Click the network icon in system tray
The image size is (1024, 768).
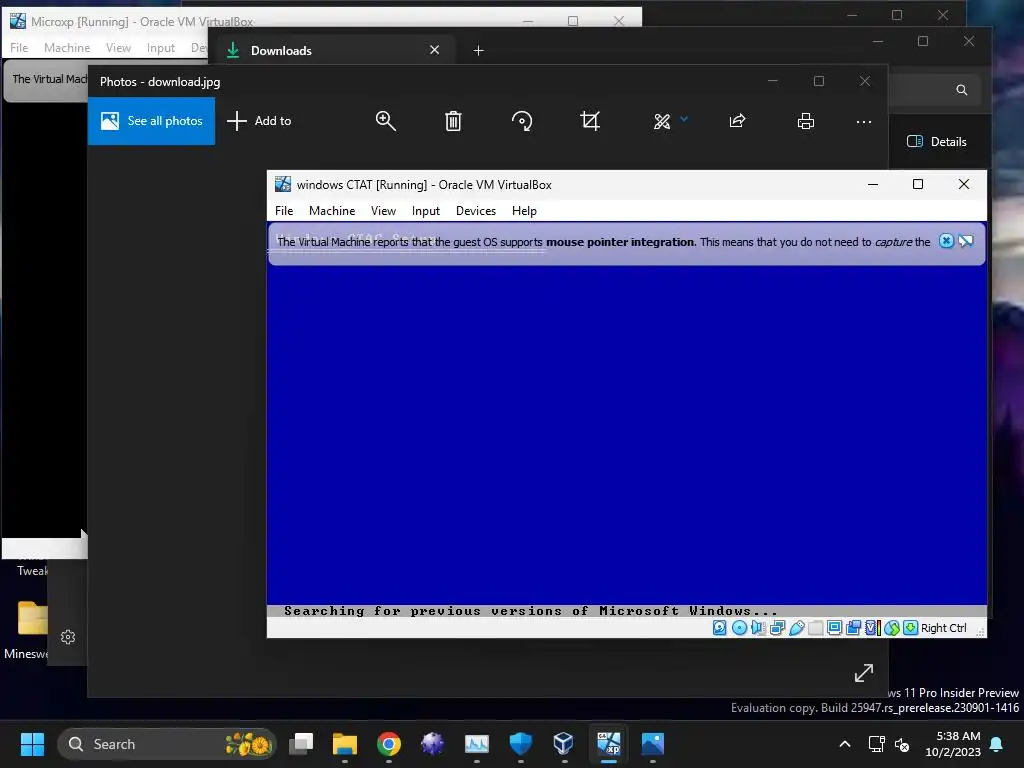click(x=876, y=744)
